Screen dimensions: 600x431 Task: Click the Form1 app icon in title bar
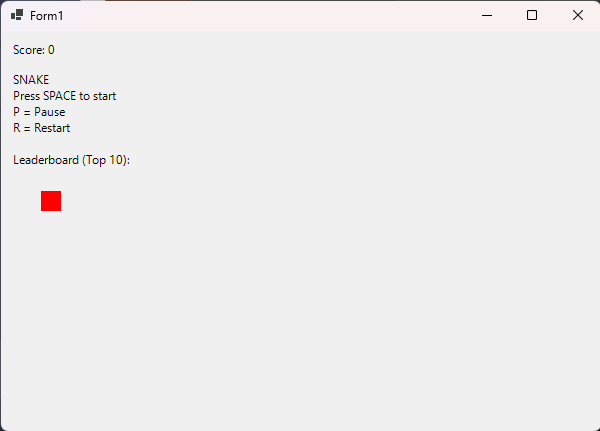[17, 16]
